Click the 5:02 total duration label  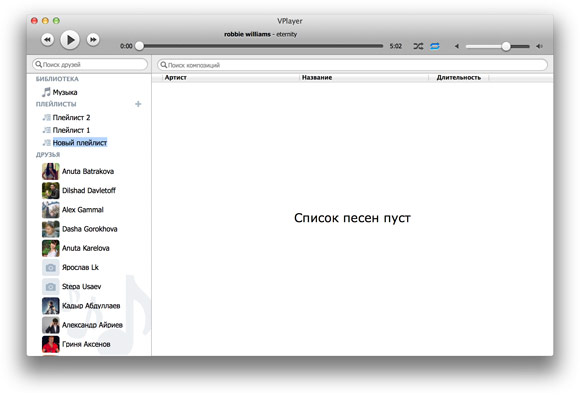[395, 46]
